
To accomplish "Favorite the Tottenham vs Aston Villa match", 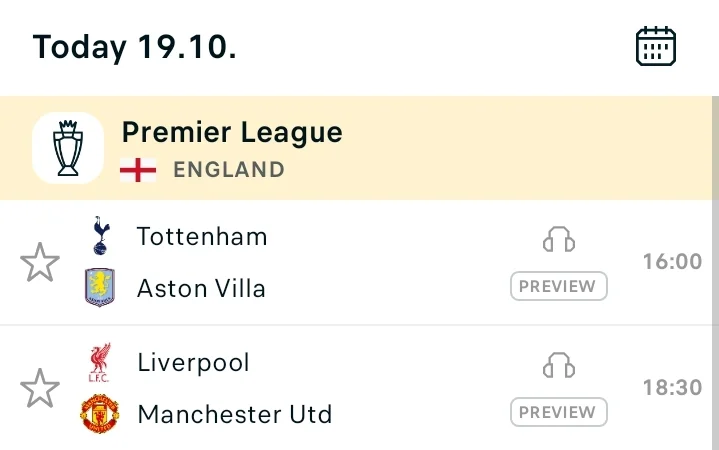I will [40, 263].
